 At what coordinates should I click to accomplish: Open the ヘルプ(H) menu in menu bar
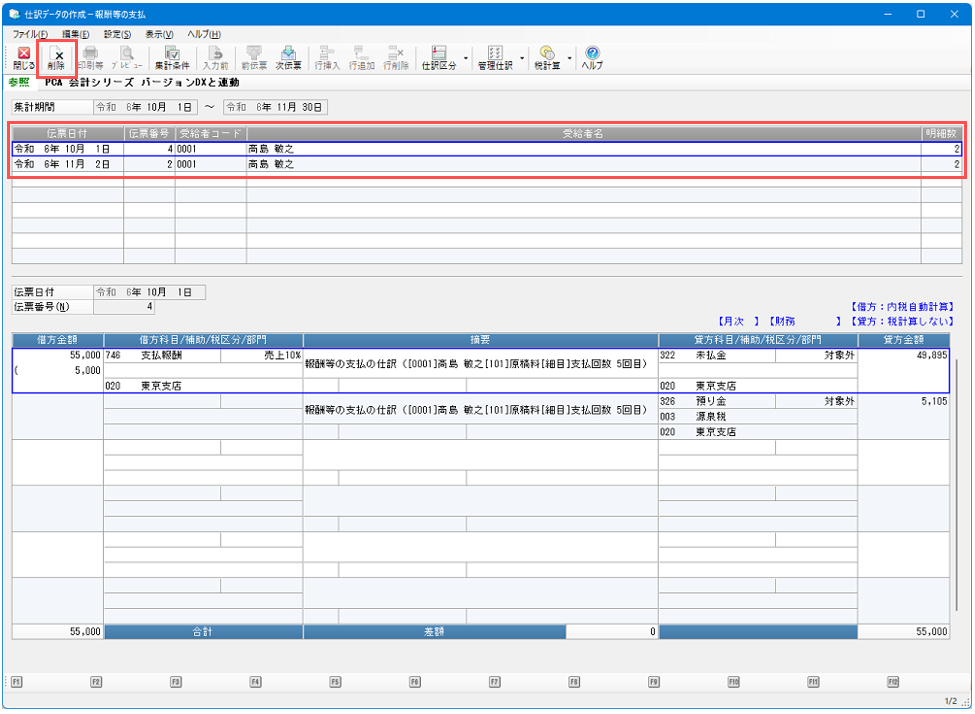click(204, 34)
